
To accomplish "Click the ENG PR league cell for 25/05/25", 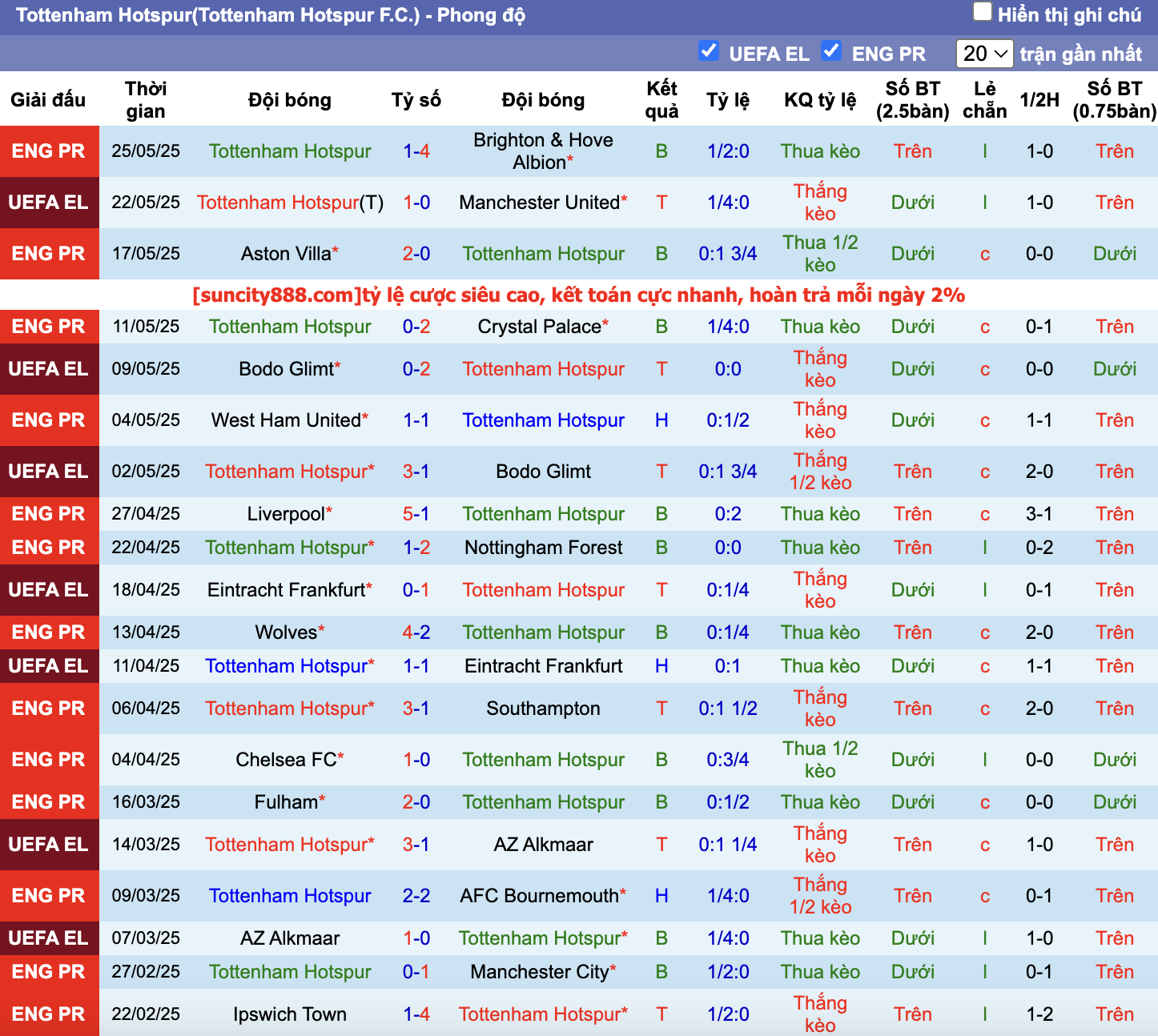I will coord(49,151).
